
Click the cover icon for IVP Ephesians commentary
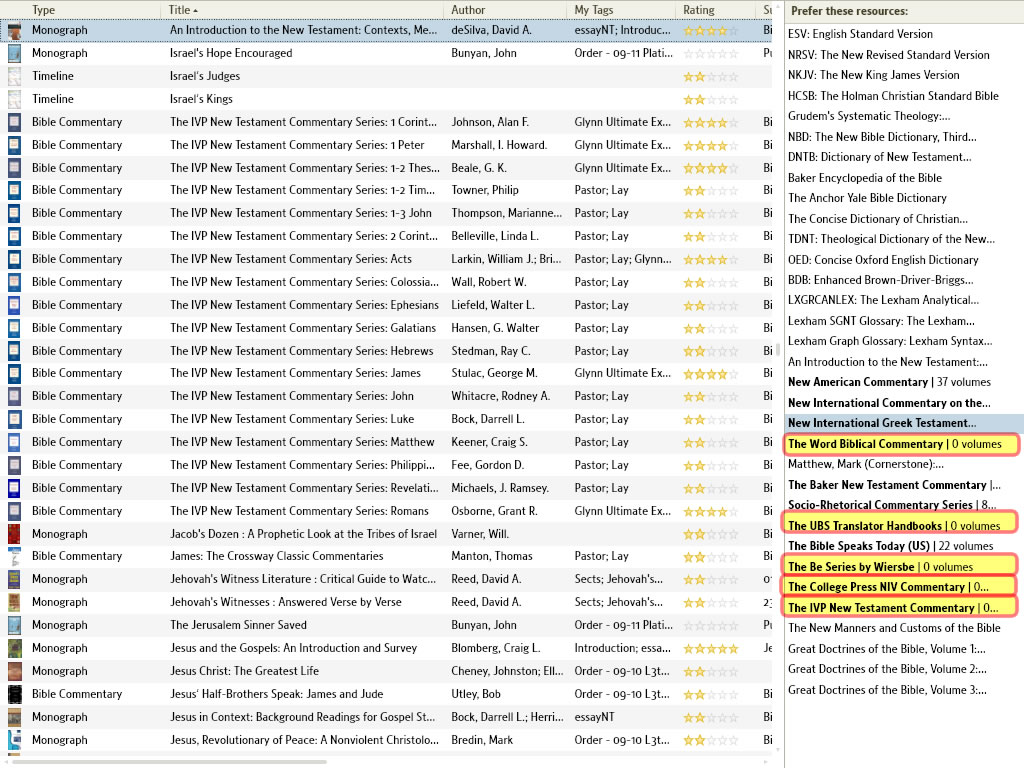[x=14, y=305]
